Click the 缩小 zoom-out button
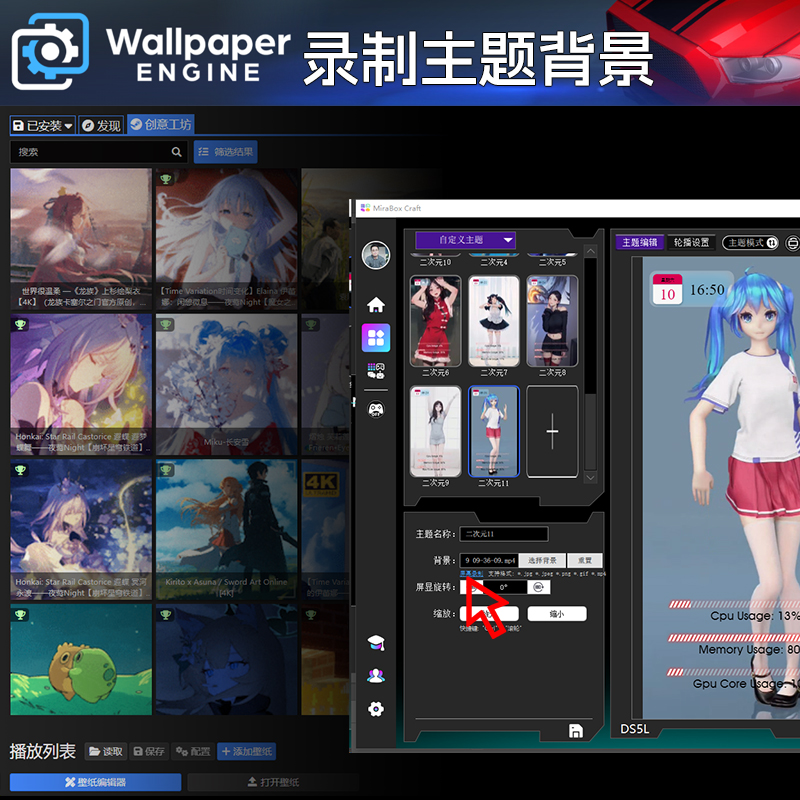 click(557, 614)
